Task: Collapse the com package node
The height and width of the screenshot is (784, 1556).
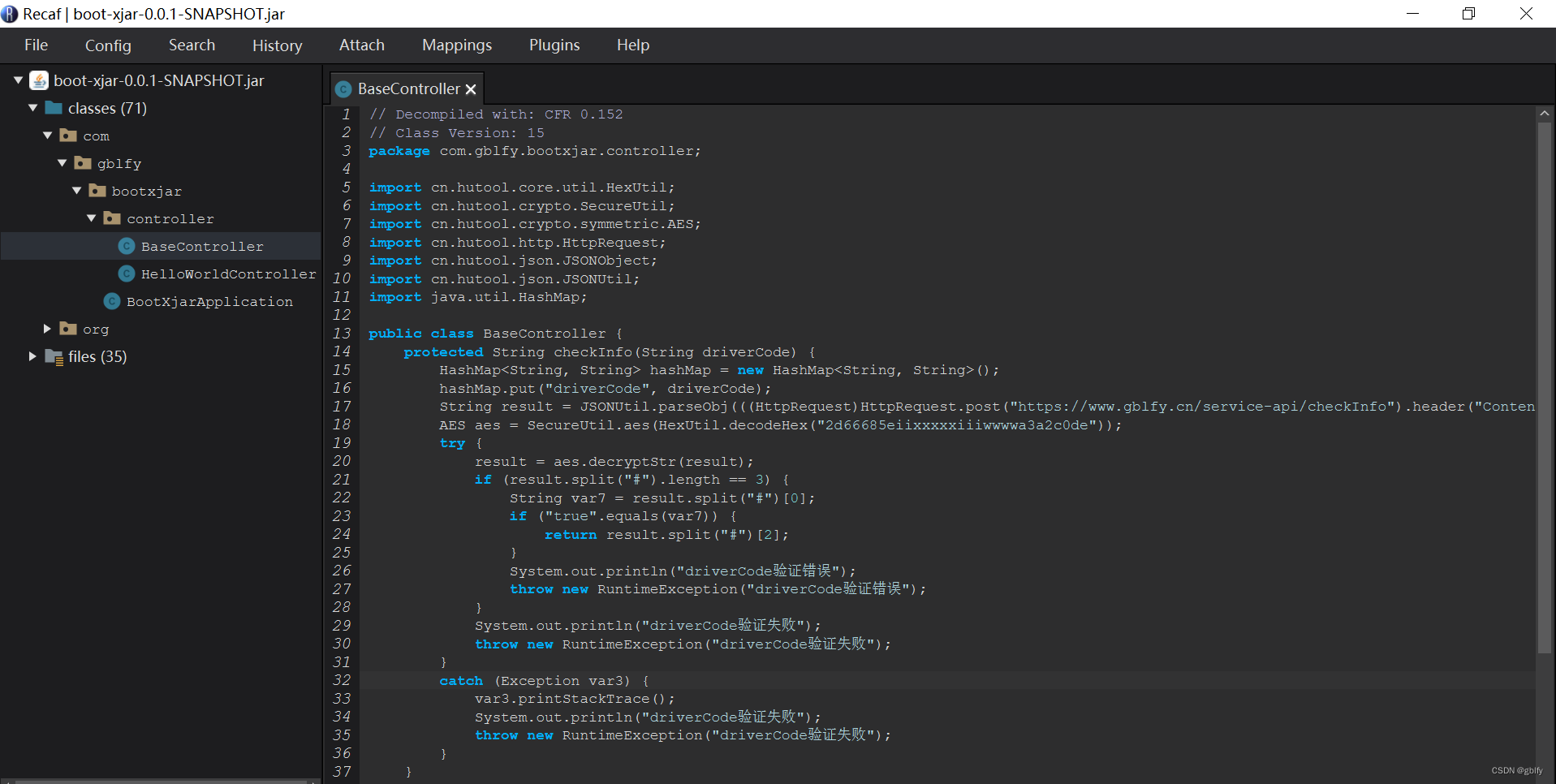Action: coord(47,136)
